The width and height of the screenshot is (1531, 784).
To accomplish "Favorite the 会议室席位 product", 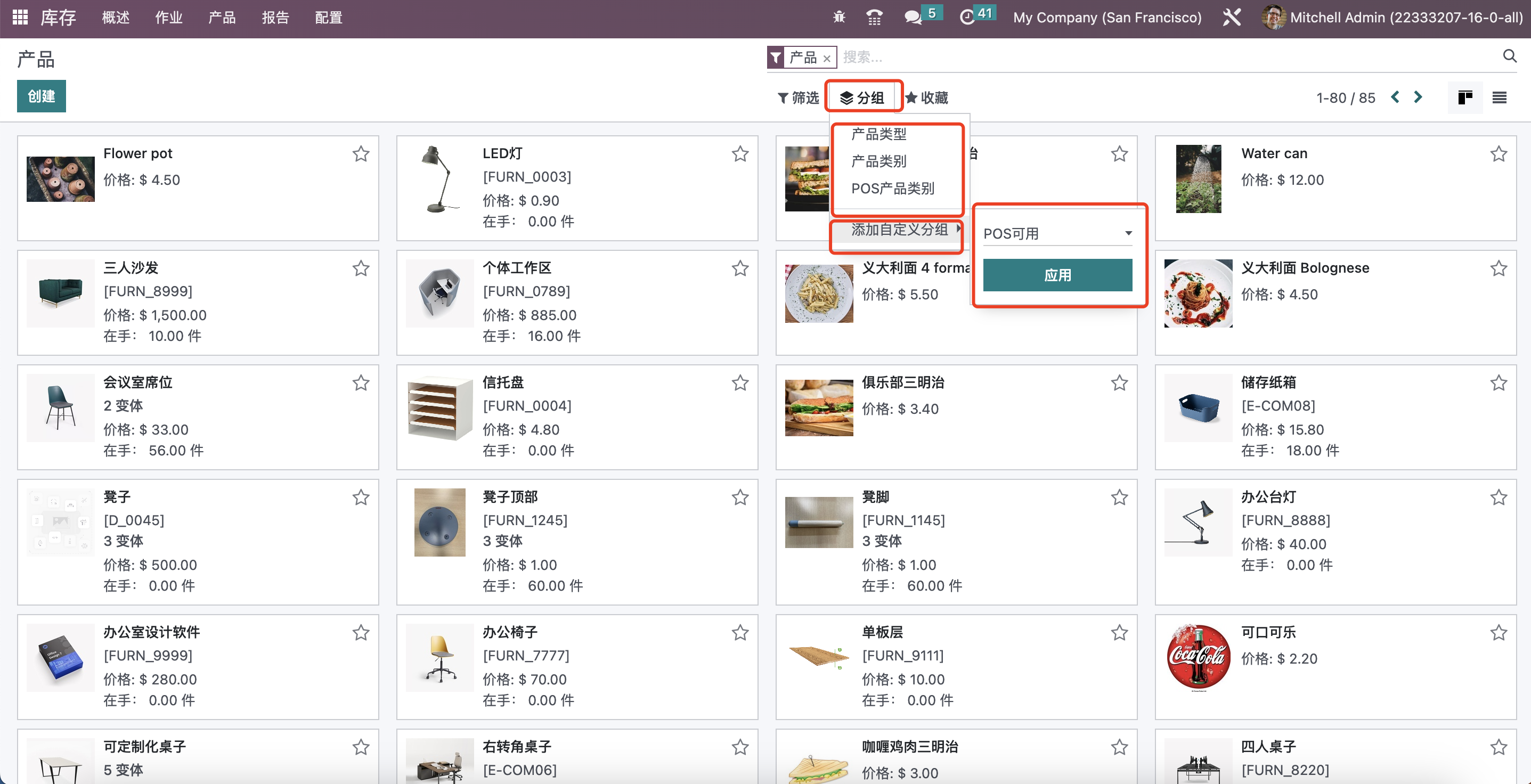I will coord(361,383).
